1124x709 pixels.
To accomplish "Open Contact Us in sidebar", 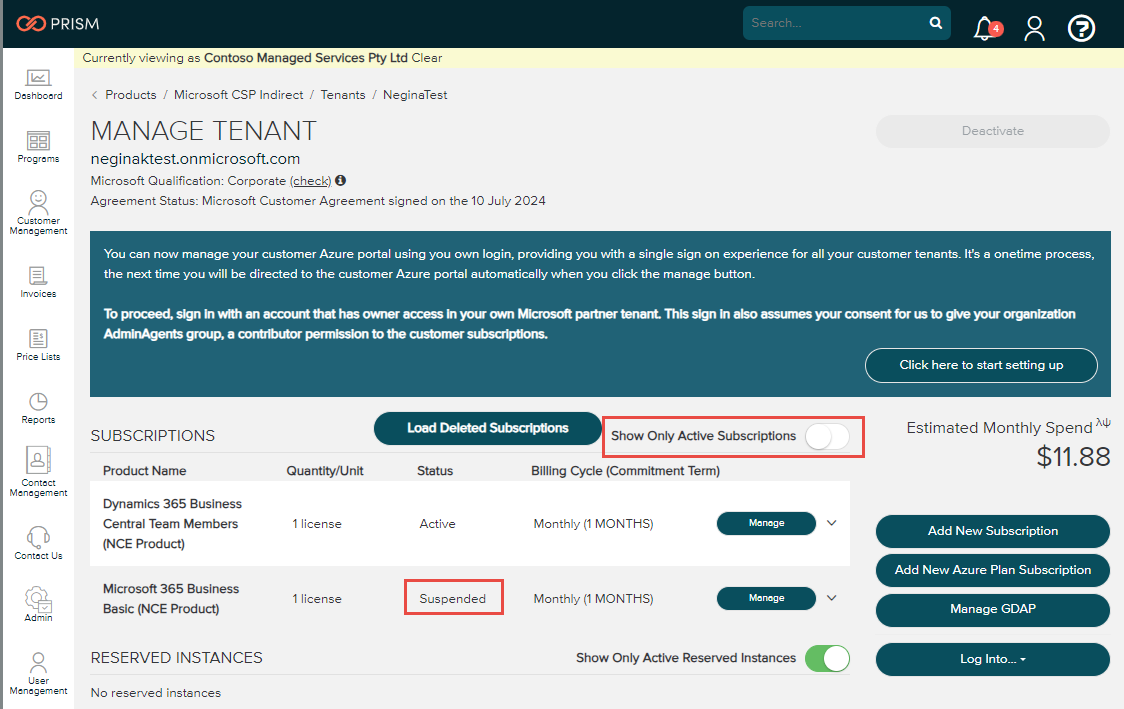I will pyautogui.click(x=38, y=543).
